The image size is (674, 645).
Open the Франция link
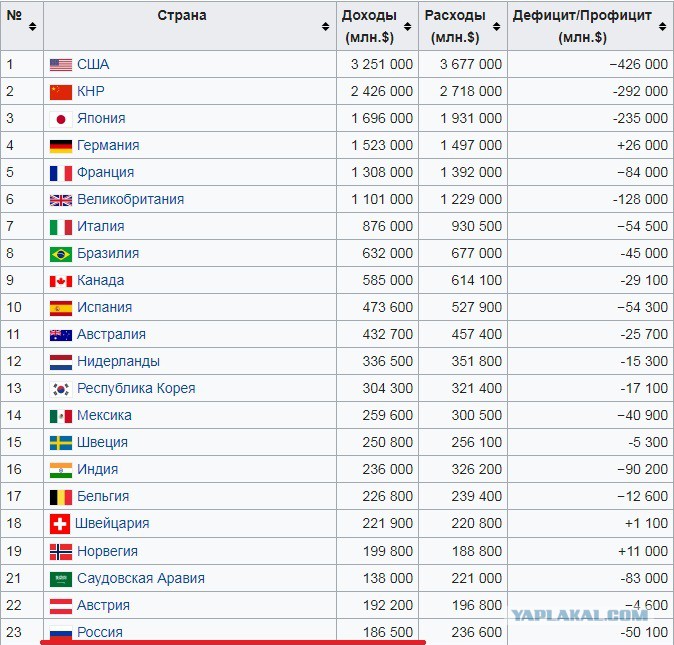point(108,173)
